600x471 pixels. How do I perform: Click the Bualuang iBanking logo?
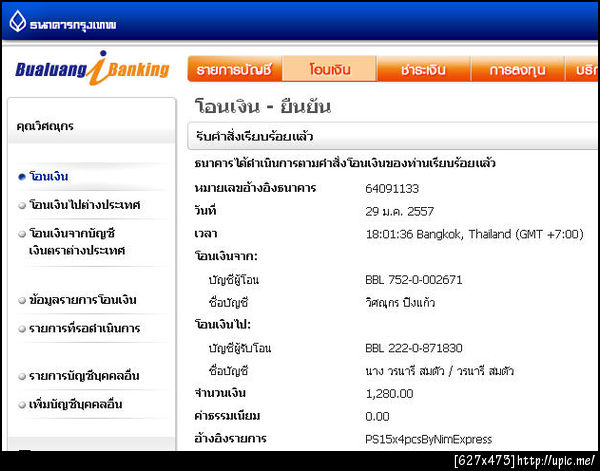pyautogui.click(x=92, y=68)
